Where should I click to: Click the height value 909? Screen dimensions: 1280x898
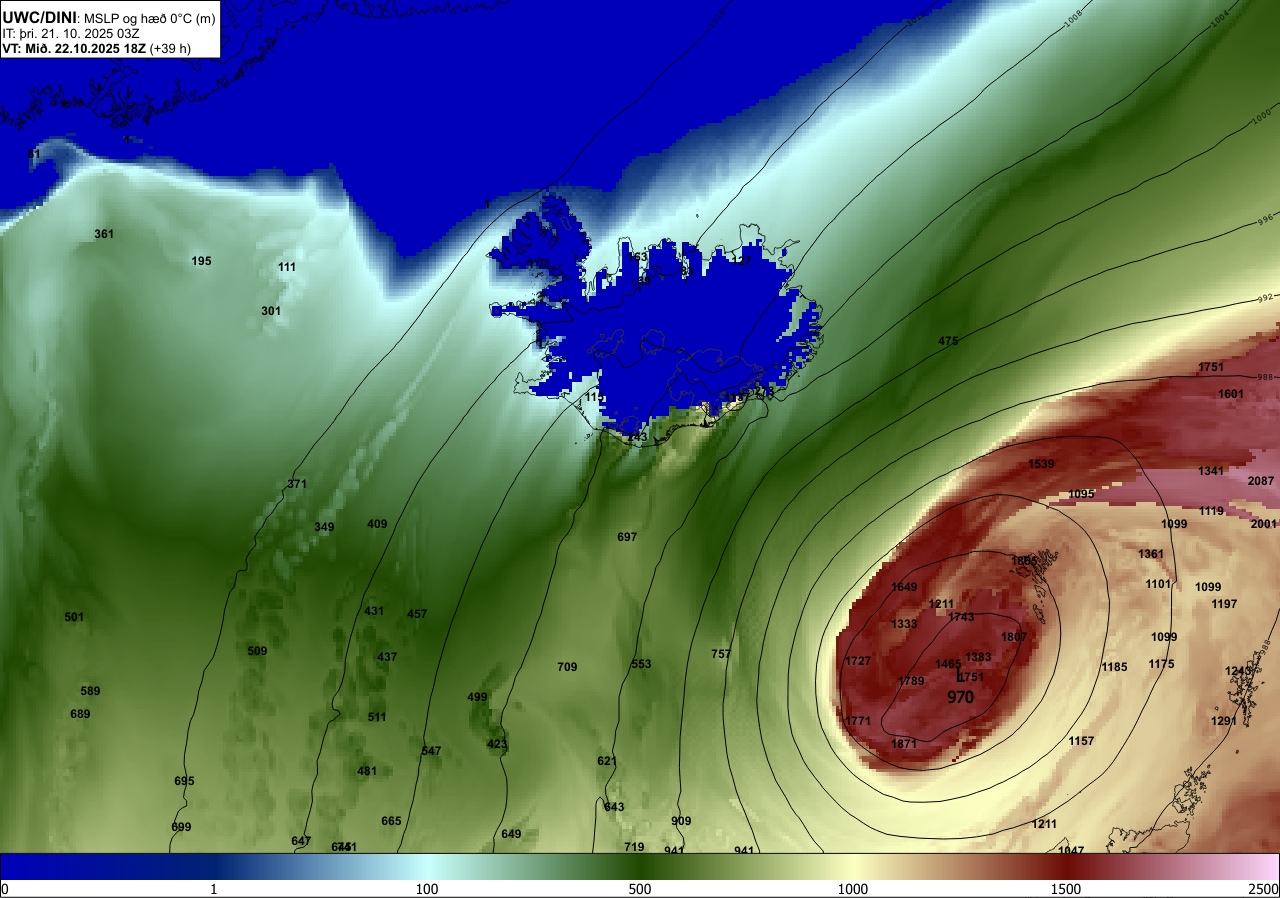coord(681,821)
